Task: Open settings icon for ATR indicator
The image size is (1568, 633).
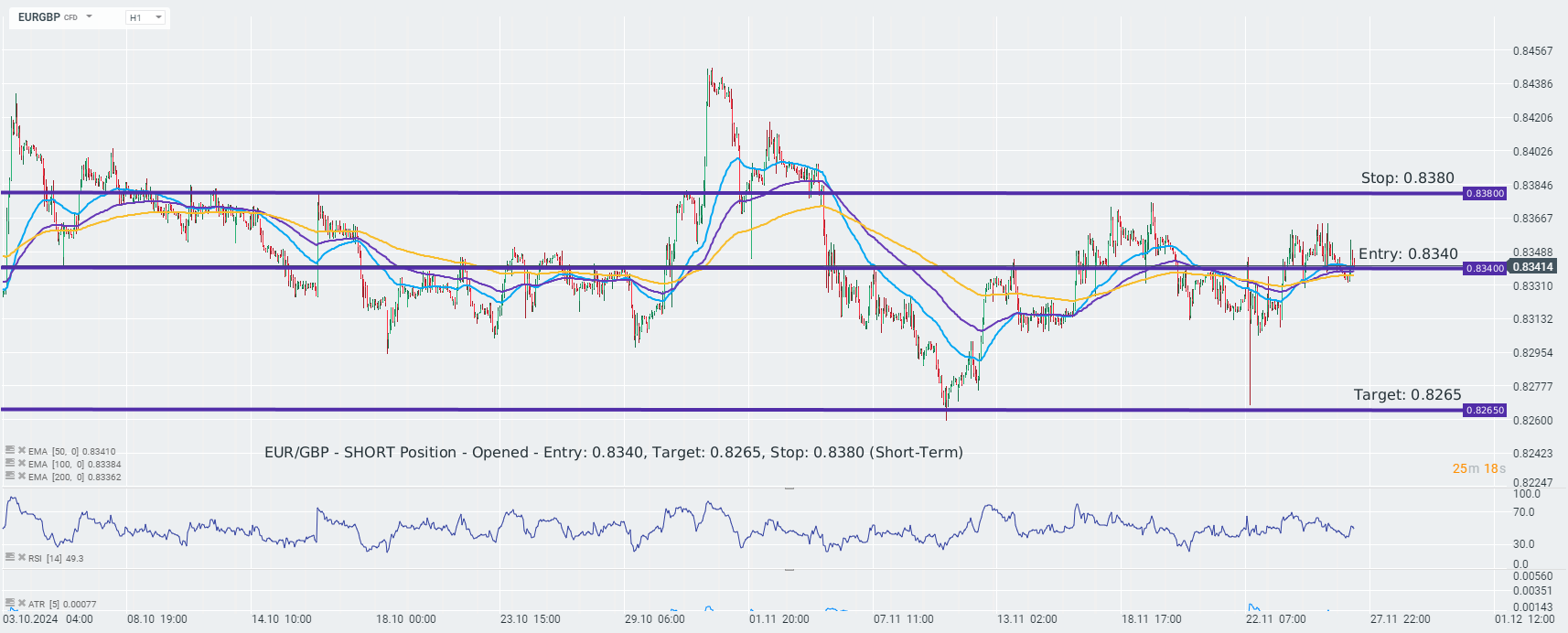Action: (x=10, y=603)
